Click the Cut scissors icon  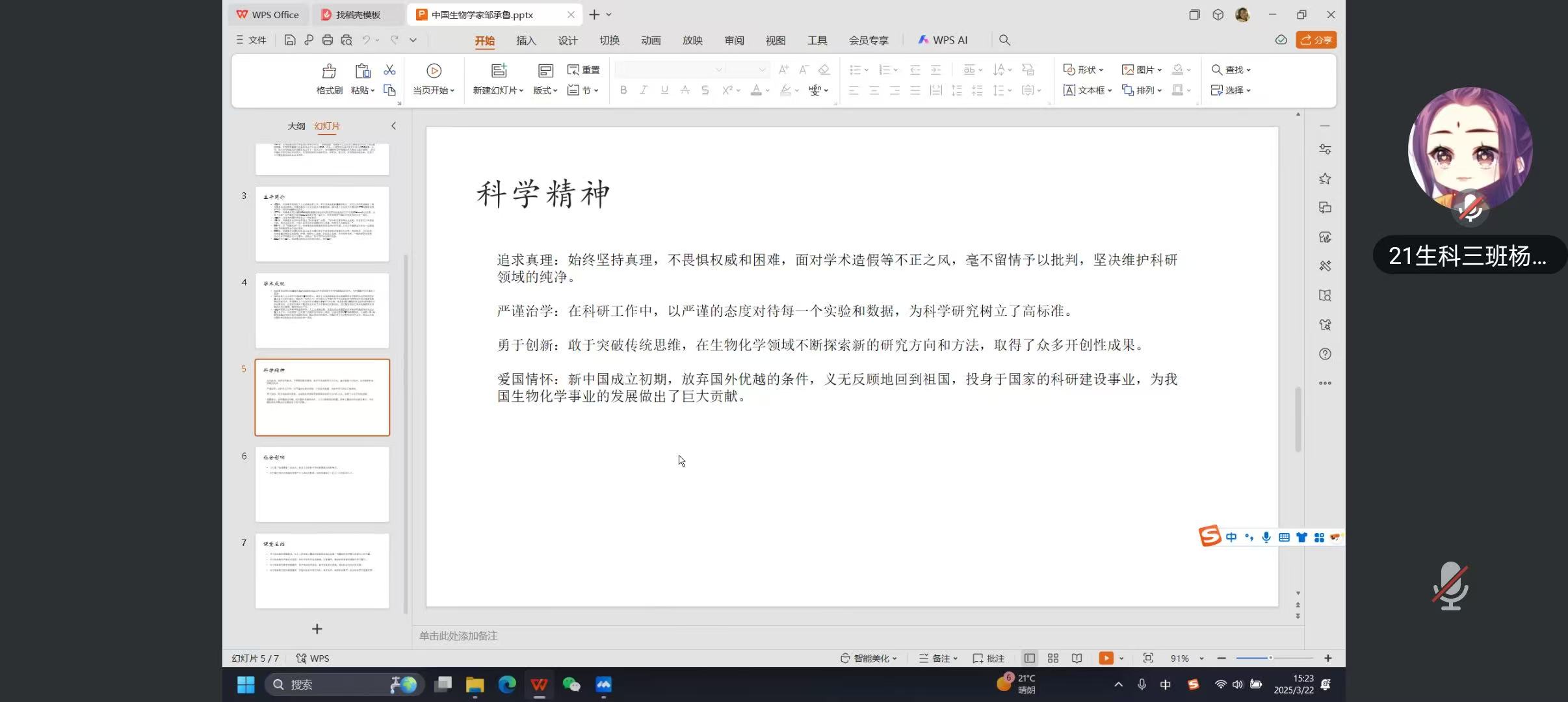click(389, 70)
